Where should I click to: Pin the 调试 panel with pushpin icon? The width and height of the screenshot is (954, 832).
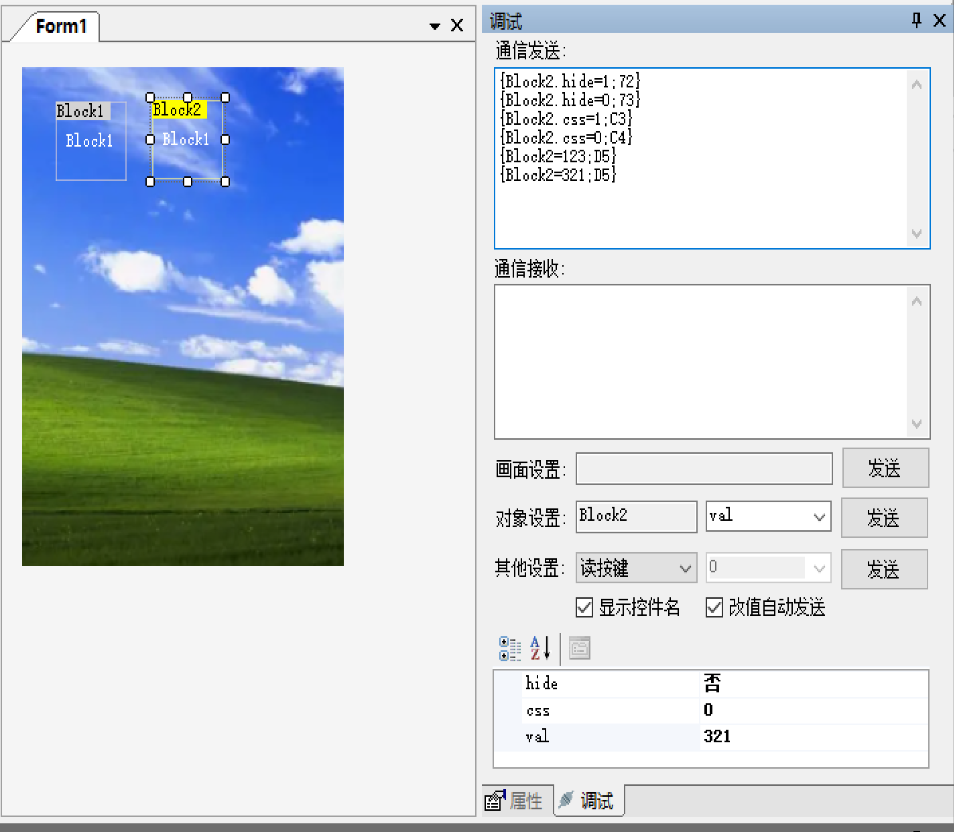916,21
